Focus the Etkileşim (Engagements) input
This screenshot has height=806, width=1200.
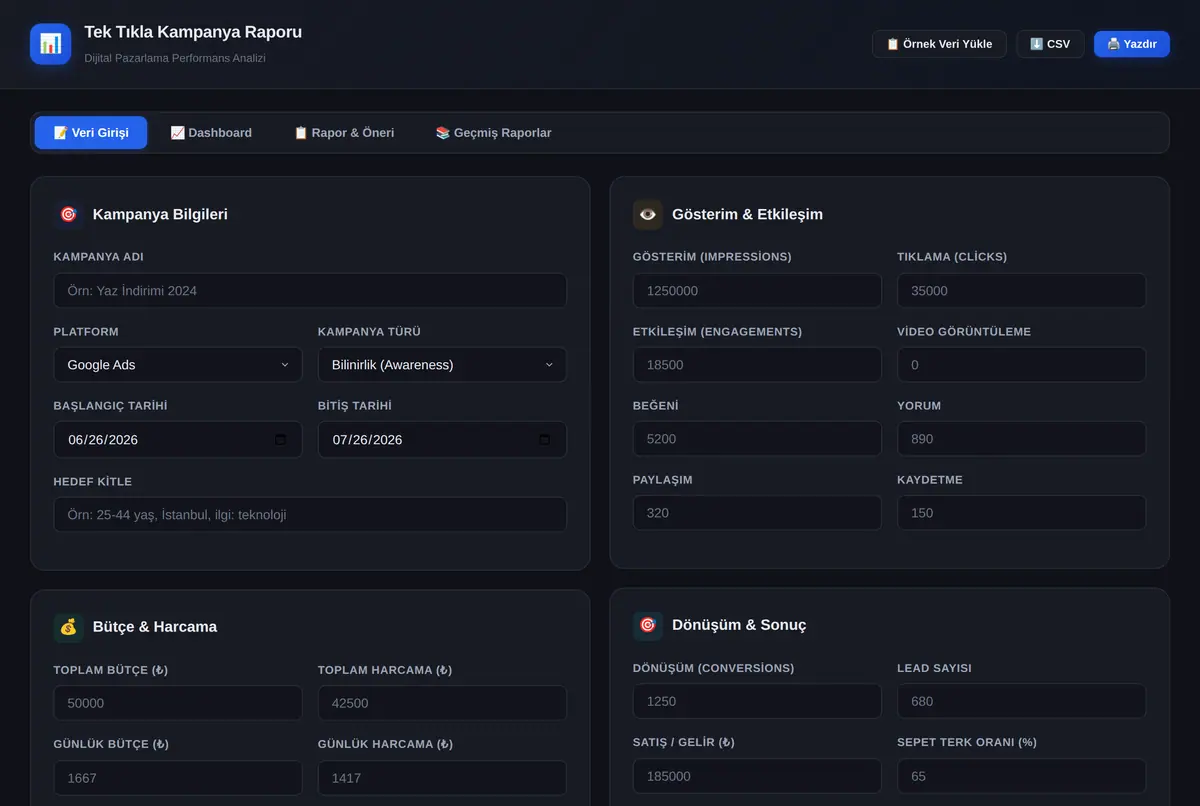pos(757,365)
